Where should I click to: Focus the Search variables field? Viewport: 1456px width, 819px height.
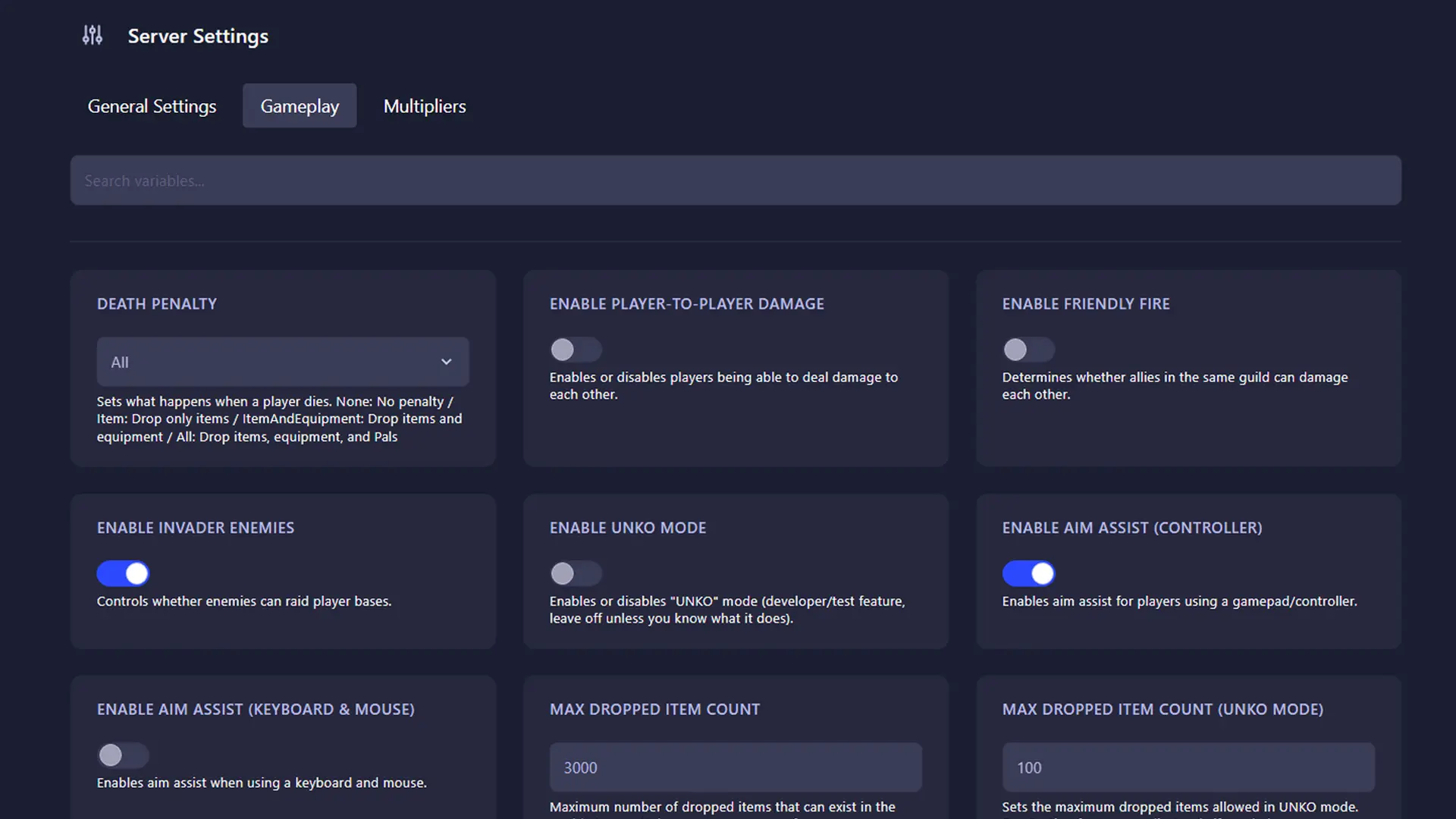(x=736, y=180)
